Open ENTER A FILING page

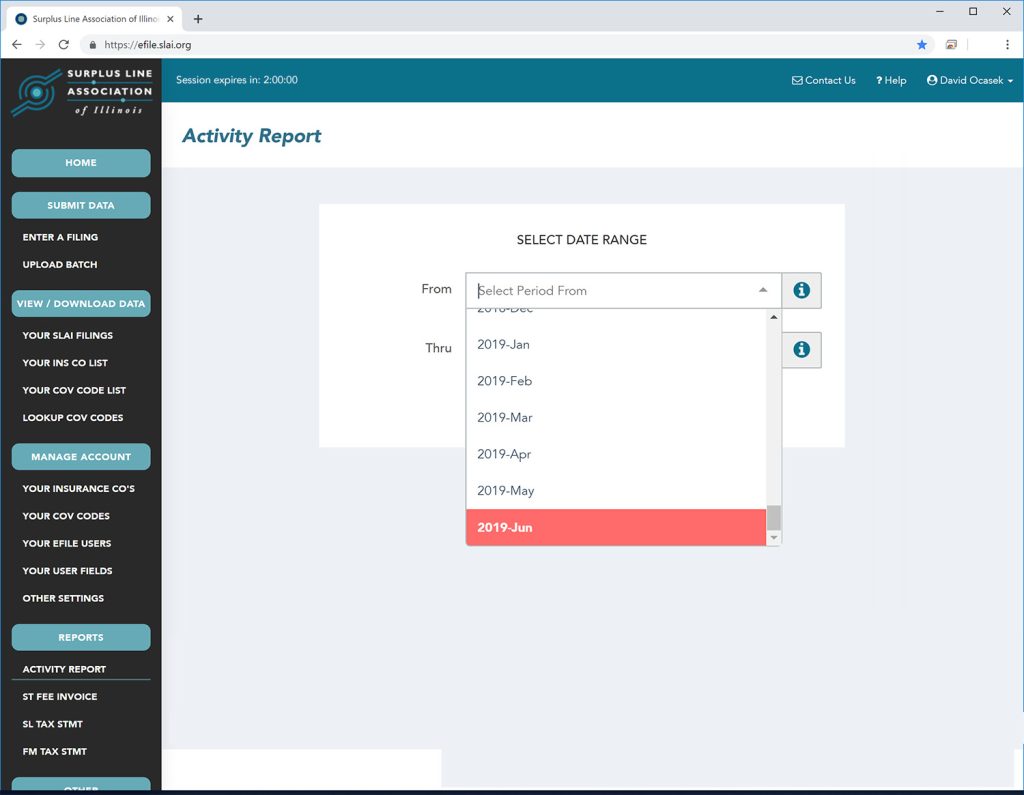[x=60, y=237]
